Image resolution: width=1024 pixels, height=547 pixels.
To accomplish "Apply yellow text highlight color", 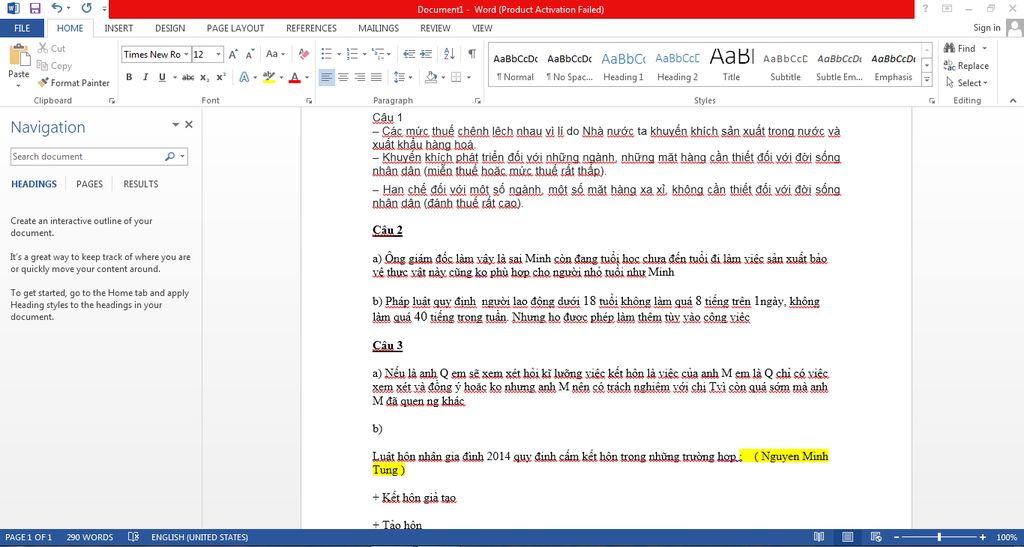I will (x=269, y=77).
